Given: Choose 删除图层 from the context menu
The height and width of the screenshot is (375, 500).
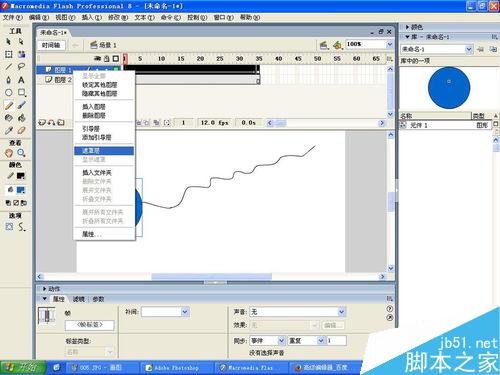Looking at the screenshot, I should 104,116.
